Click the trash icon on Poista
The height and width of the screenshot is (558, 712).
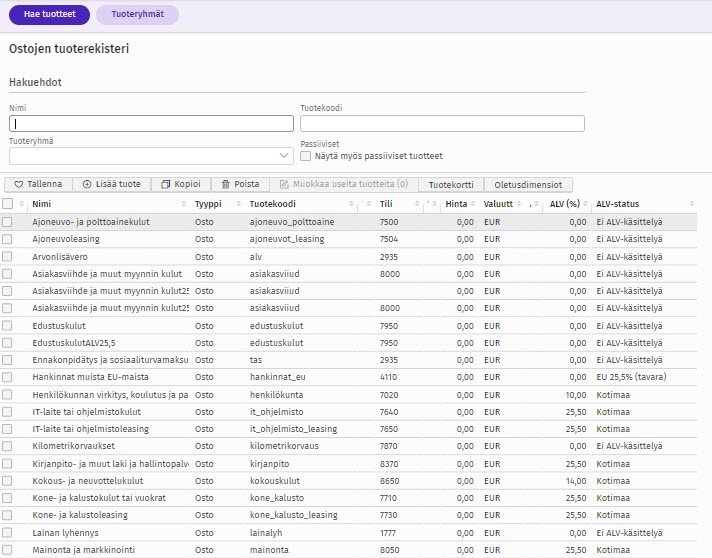coord(225,184)
